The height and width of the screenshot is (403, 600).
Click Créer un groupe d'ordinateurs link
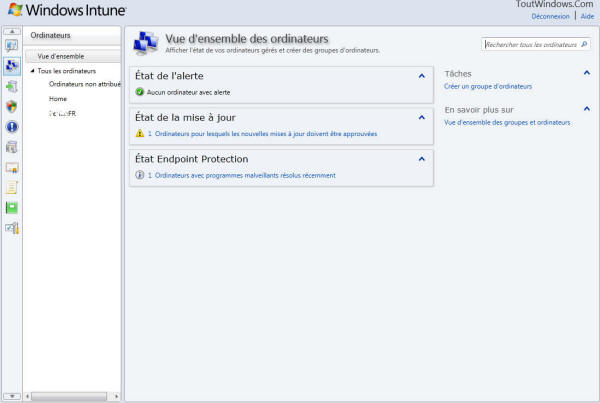(x=488, y=86)
